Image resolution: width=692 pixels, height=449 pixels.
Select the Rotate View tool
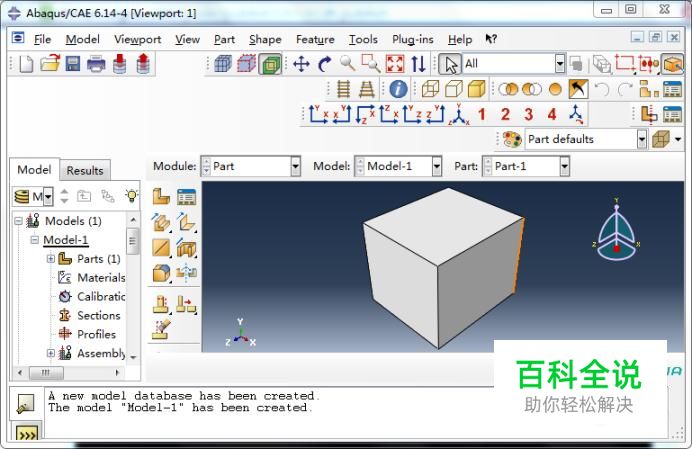click(325, 64)
